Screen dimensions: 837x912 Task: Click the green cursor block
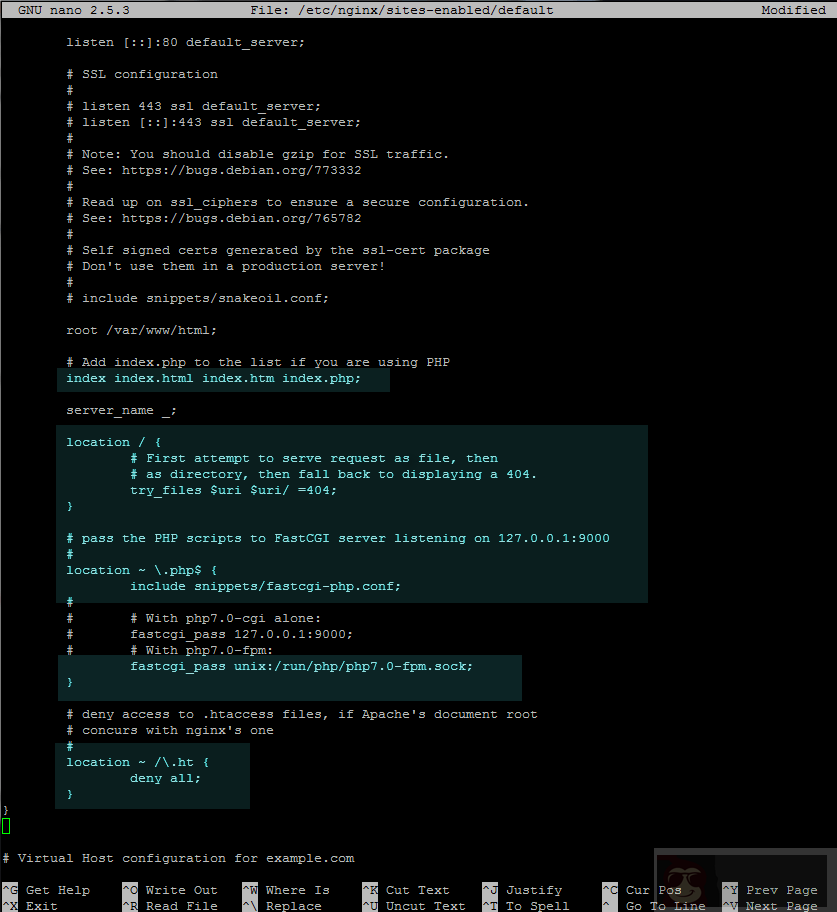pos(6,826)
